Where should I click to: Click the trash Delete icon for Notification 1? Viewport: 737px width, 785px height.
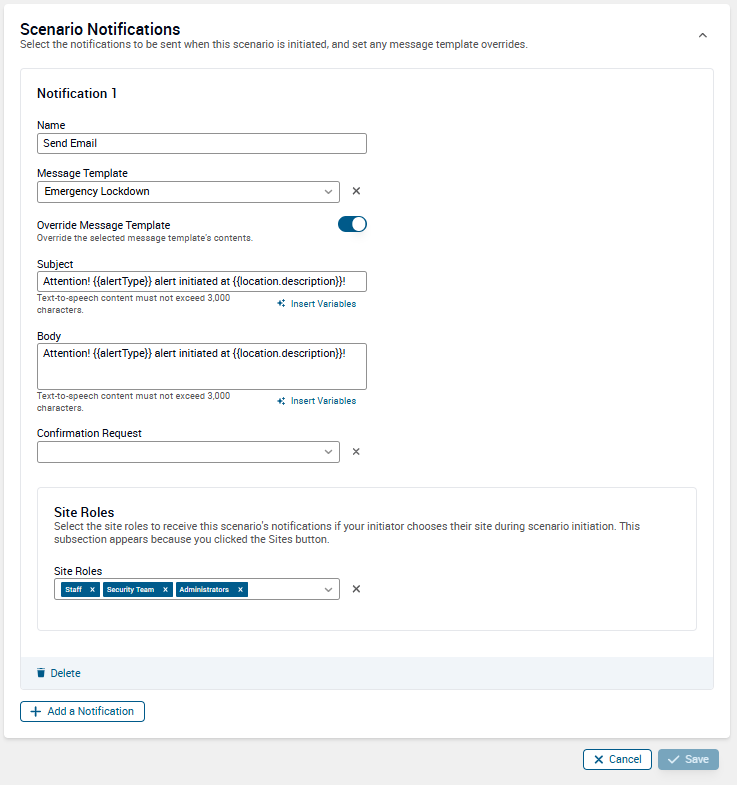coord(42,673)
